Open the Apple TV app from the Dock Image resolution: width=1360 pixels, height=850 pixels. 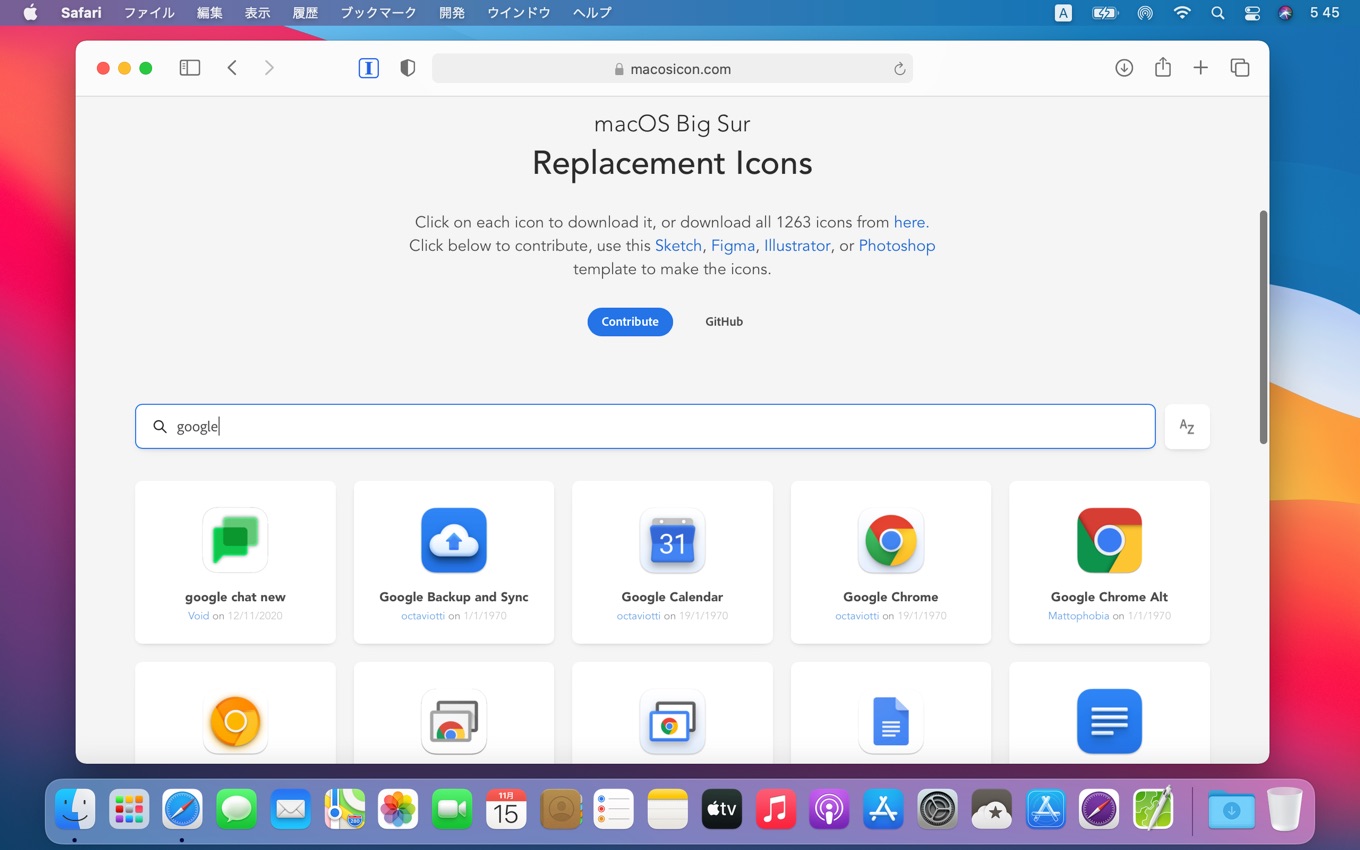(x=721, y=809)
